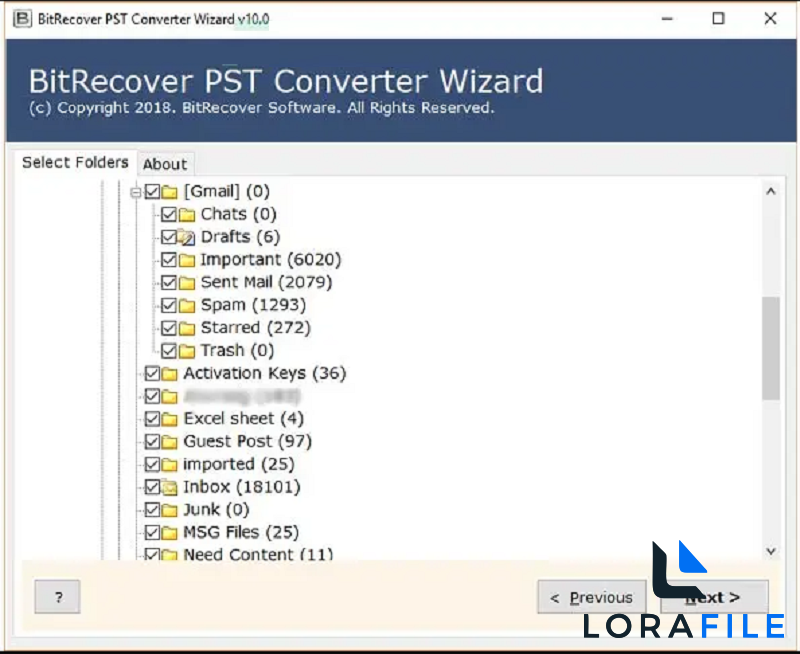This screenshot has width=800, height=654.
Task: Select the "Sent Mail (2079)" label
Action: (266, 282)
